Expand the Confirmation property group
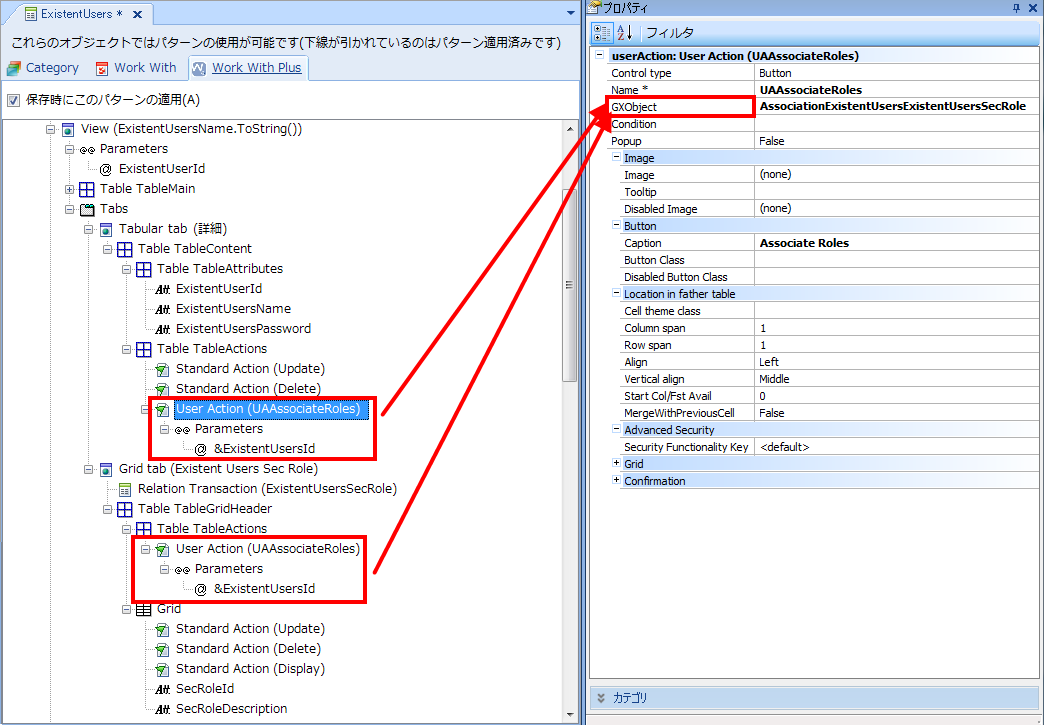Screen dimensions: 1044x726 616,480
